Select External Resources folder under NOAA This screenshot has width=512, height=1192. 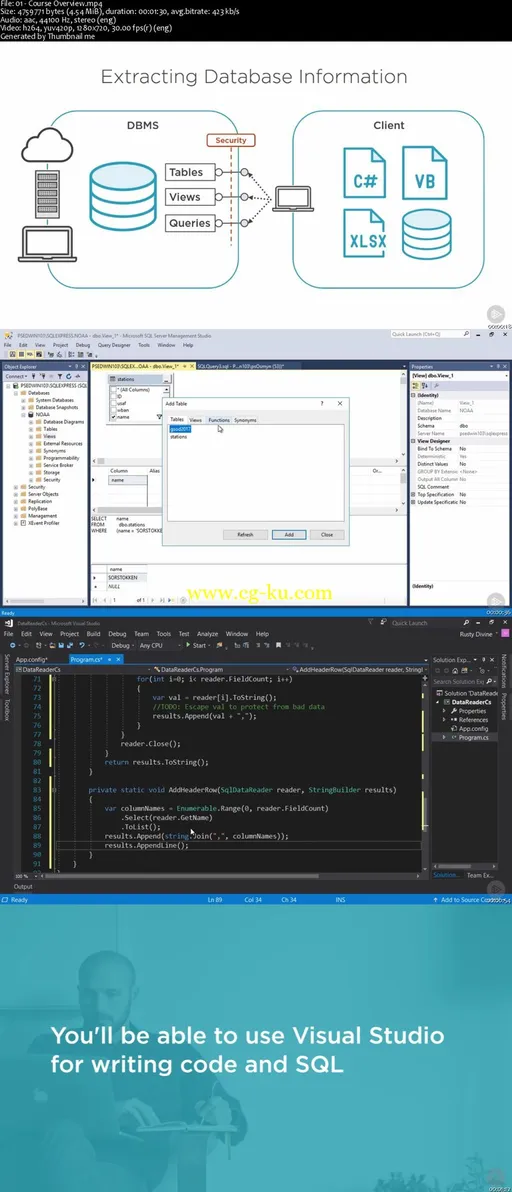62,443
